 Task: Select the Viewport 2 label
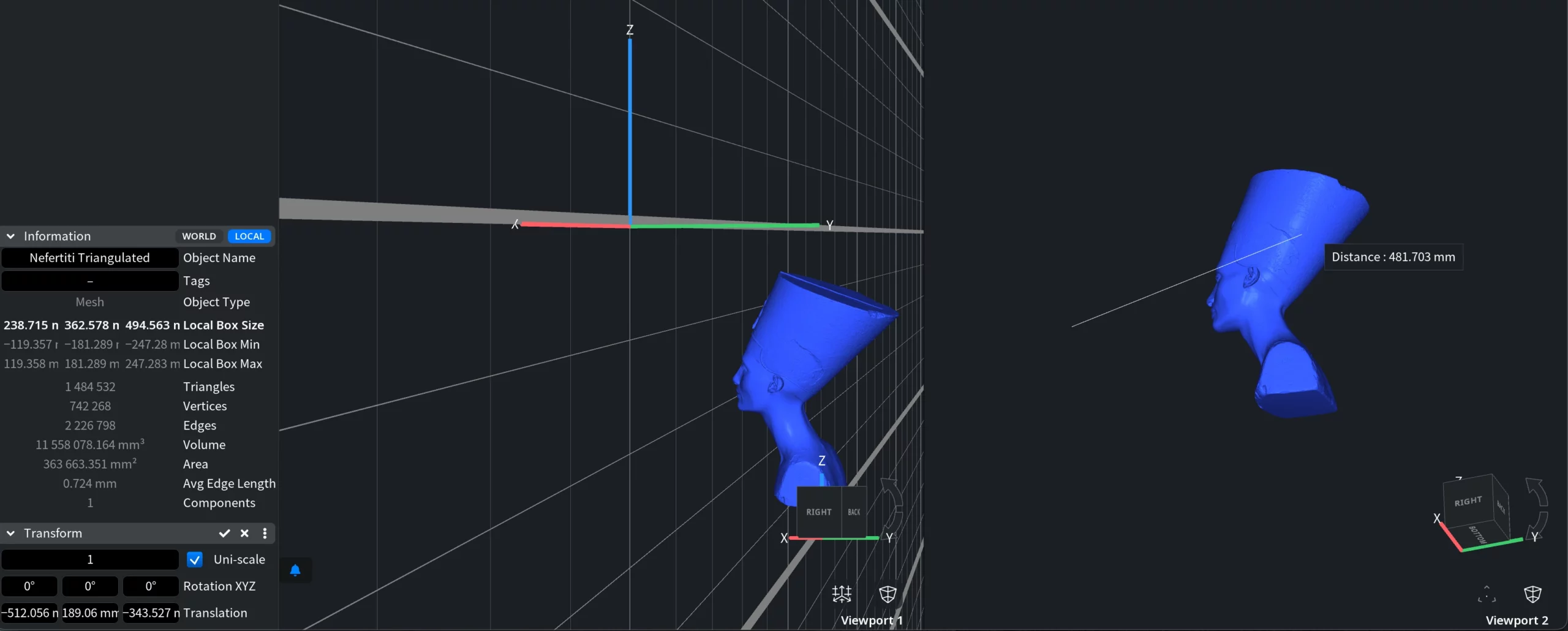click(x=1517, y=620)
